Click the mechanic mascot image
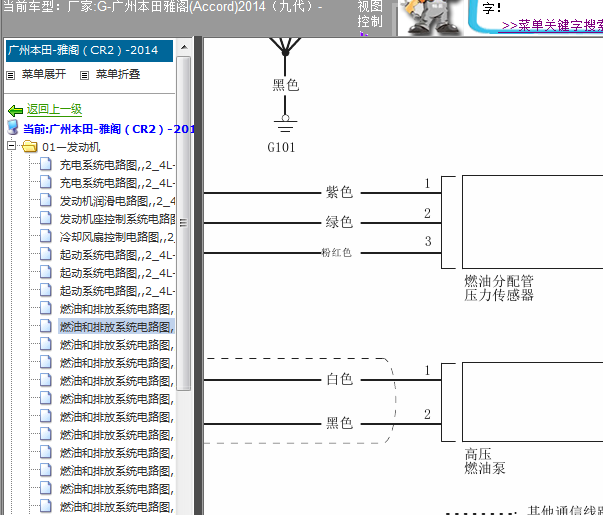Screen dimensions: 603x515 [x=431, y=17]
